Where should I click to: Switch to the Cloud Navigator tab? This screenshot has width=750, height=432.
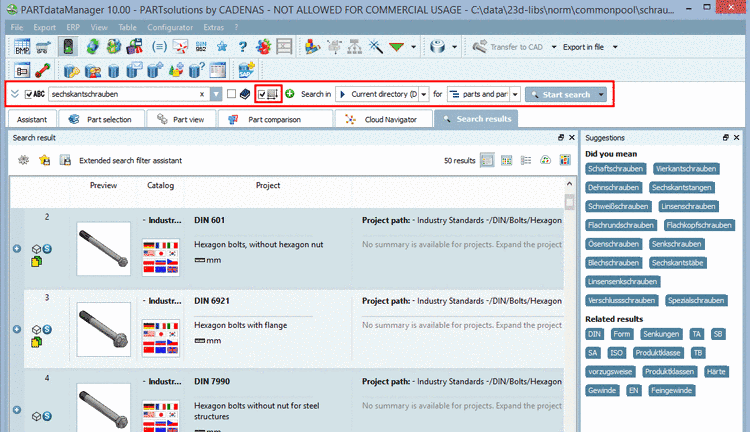[384, 119]
